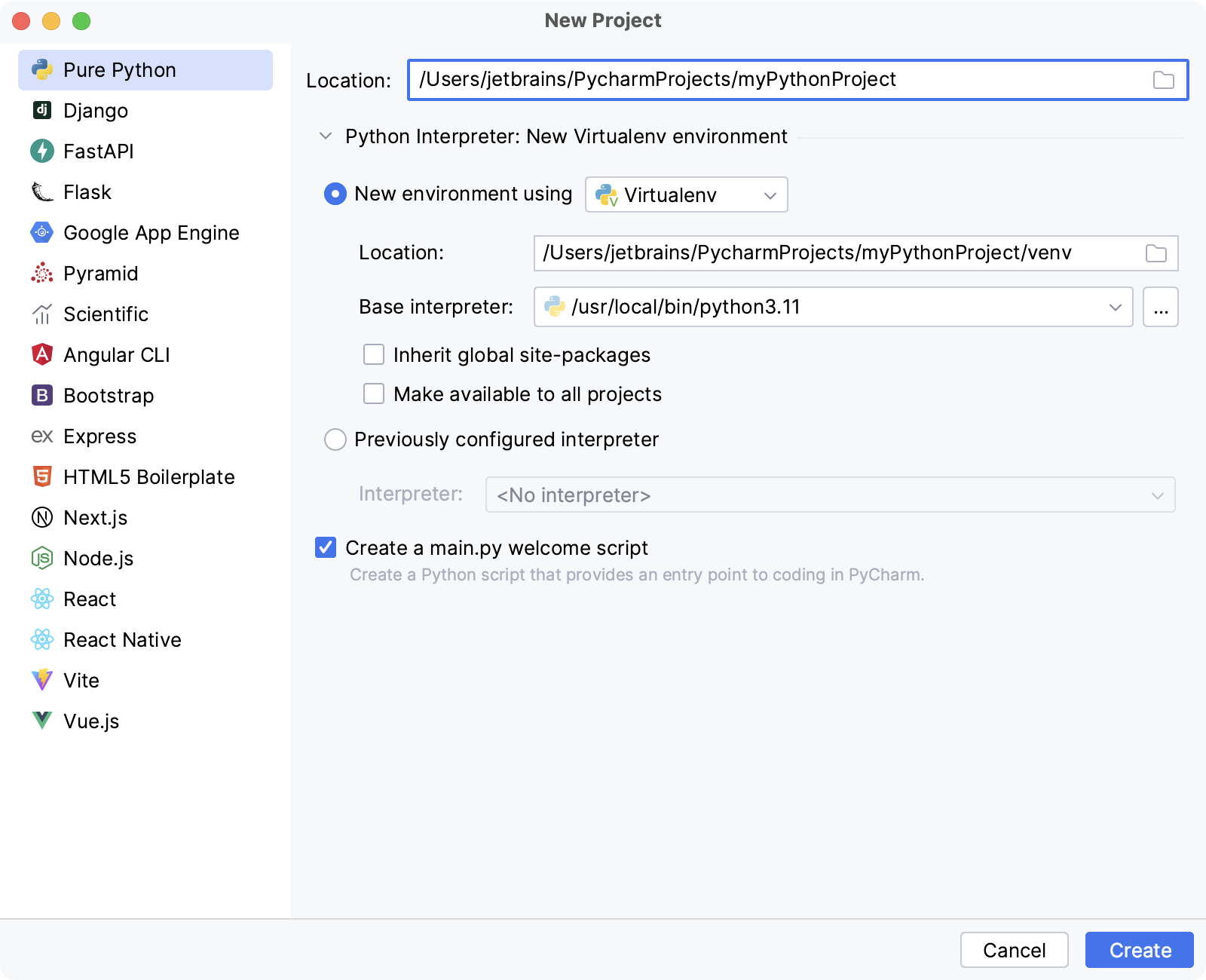Select the Next.js label
This screenshot has width=1206, height=980.
pyautogui.click(x=96, y=518)
